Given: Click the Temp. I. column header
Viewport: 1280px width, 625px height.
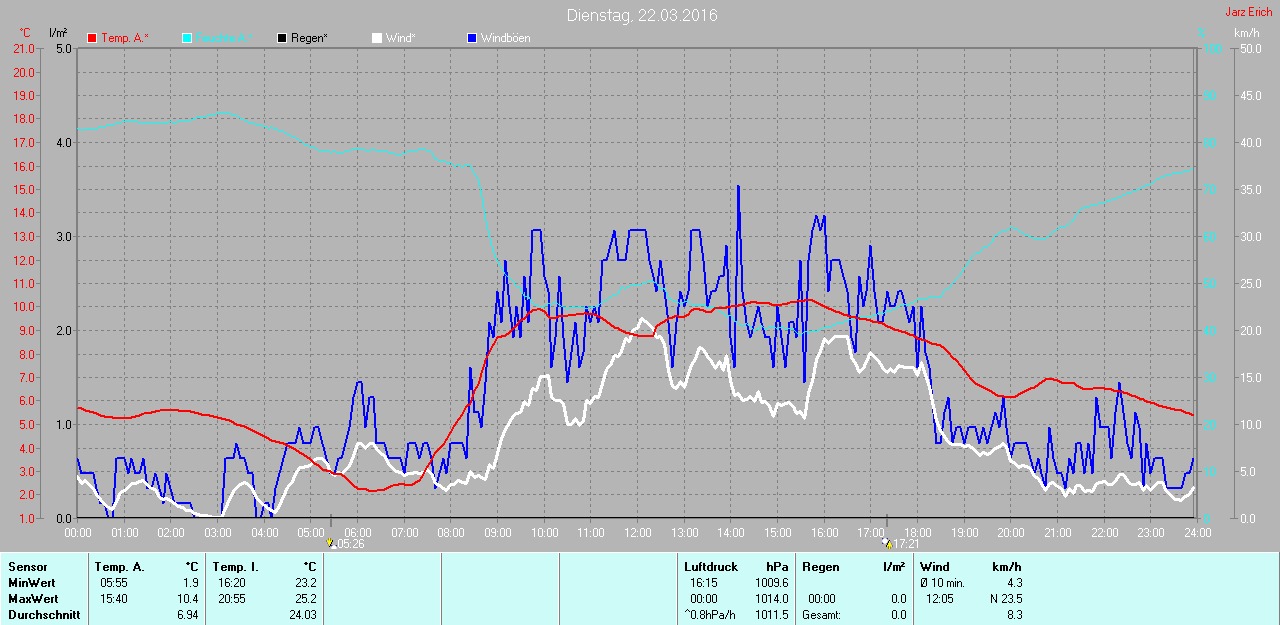Looking at the screenshot, I should (x=235, y=567).
